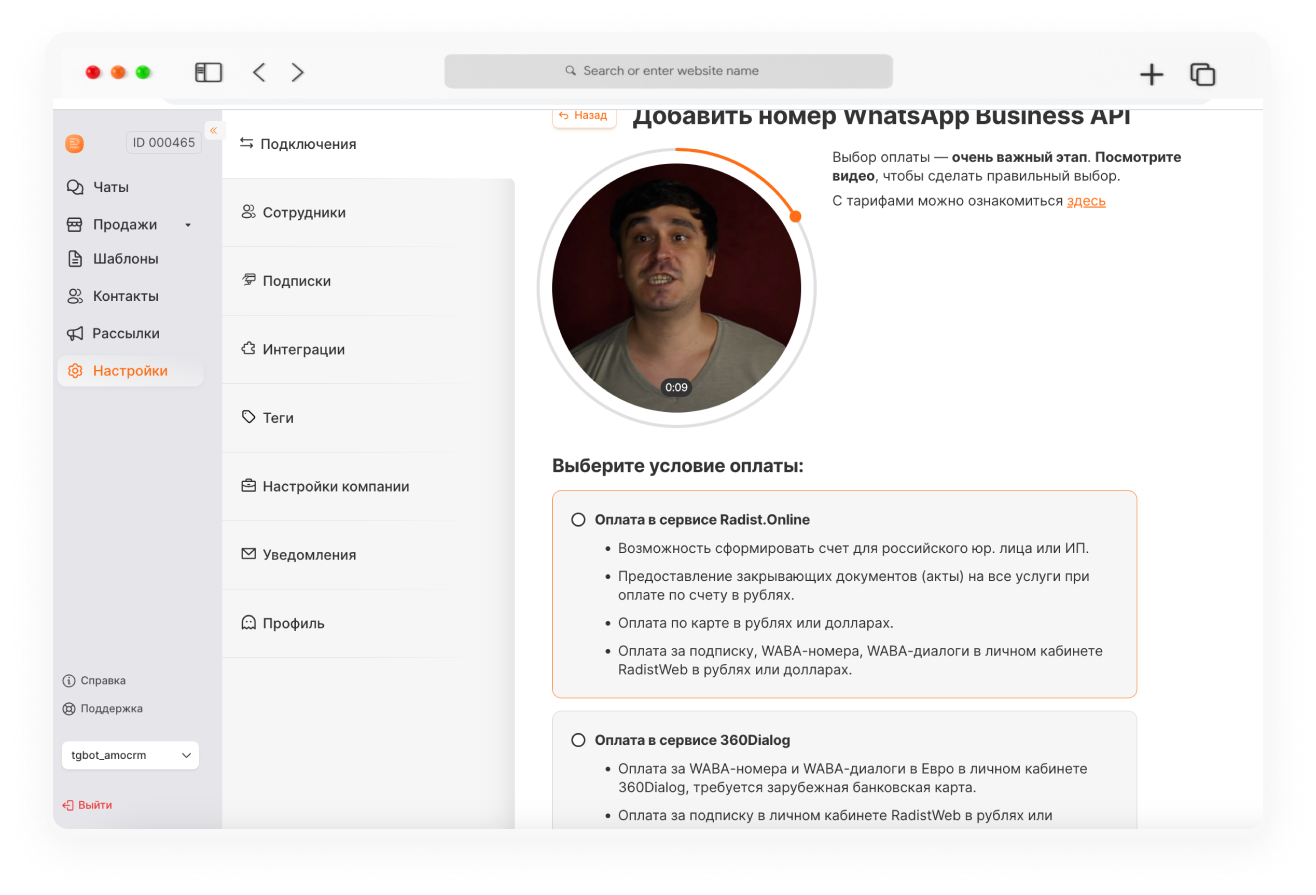1316x895 pixels.
Task: Click the Справка info icon
Action: (x=69, y=681)
